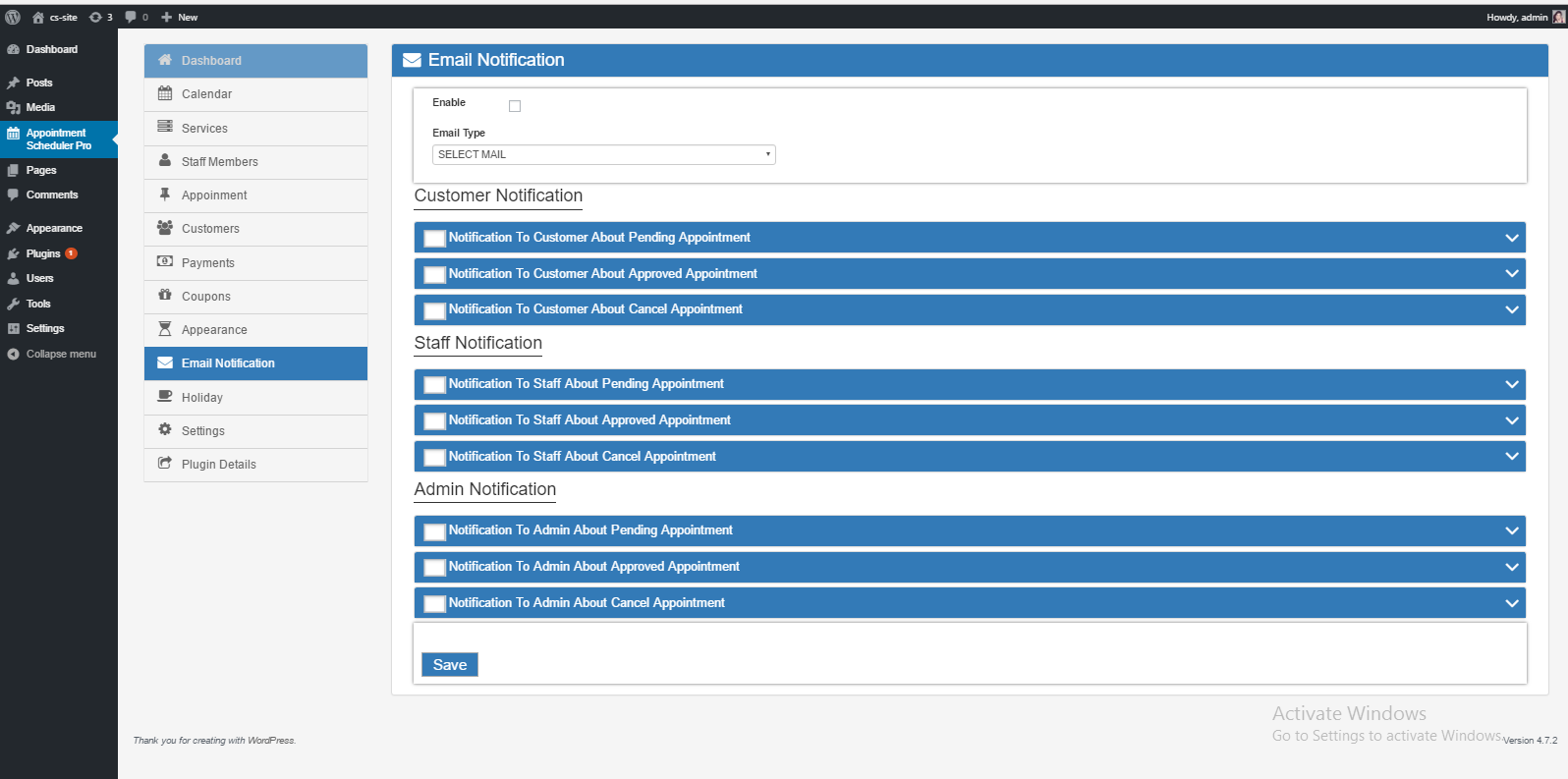This screenshot has height=779, width=1568.
Task: Click the Howdy, admin profile avatar
Action: click(x=1558, y=17)
